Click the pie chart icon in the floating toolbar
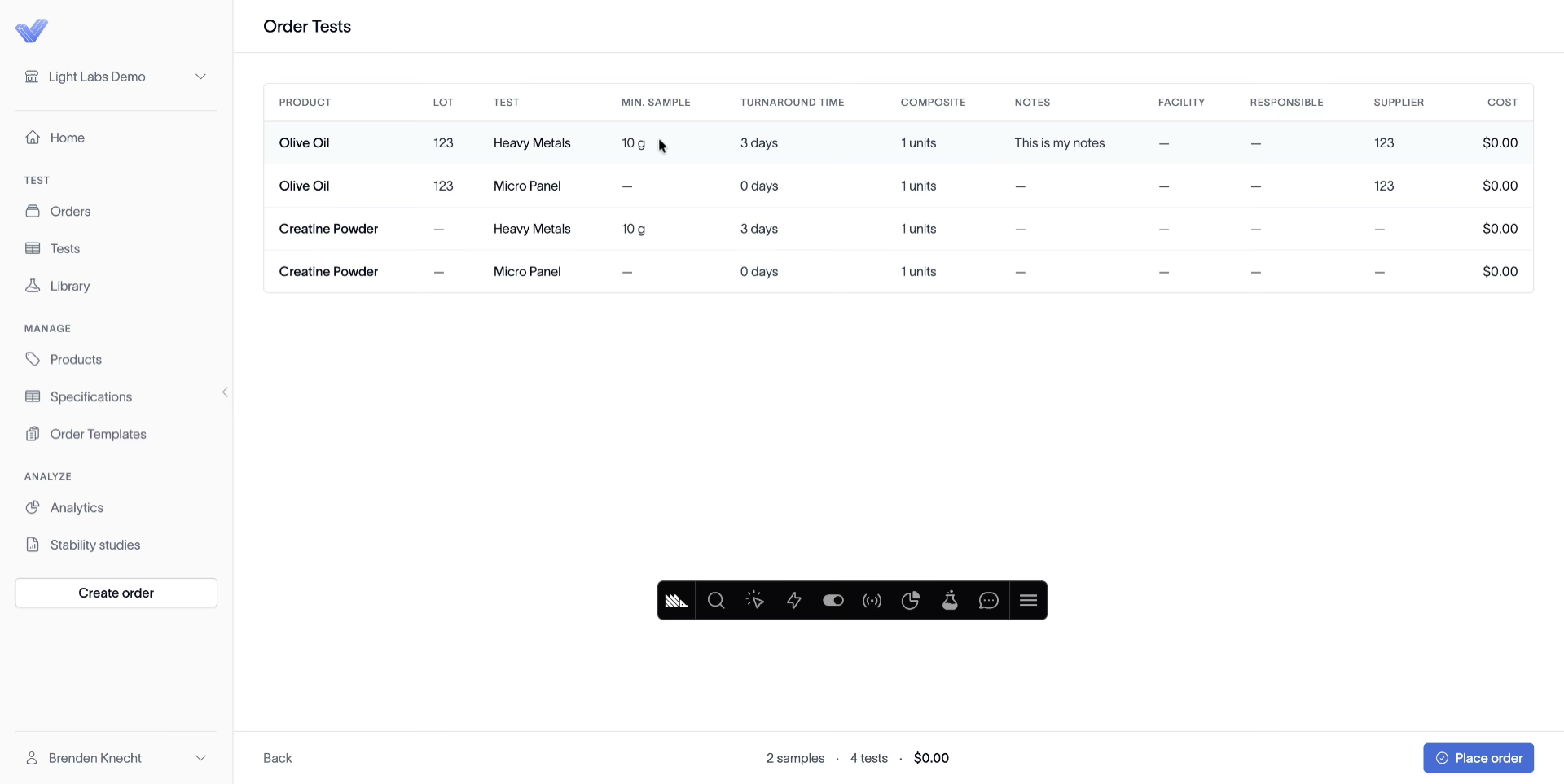This screenshot has width=1564, height=784. point(911,601)
